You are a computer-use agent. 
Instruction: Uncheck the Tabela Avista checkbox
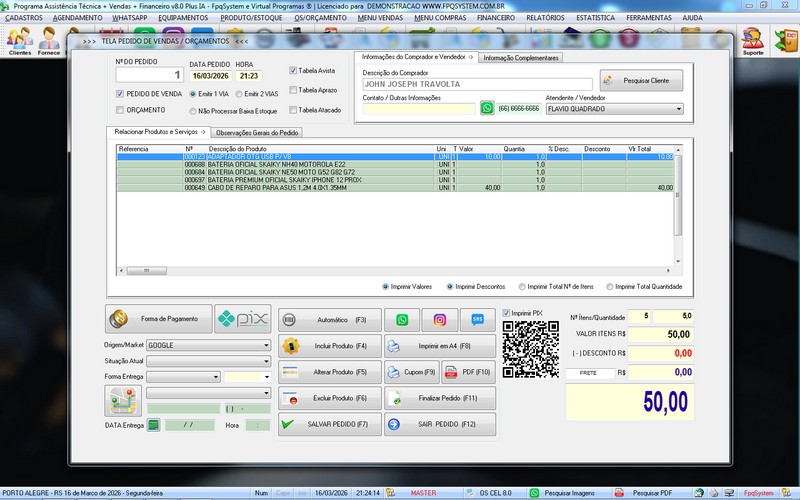pyautogui.click(x=293, y=71)
